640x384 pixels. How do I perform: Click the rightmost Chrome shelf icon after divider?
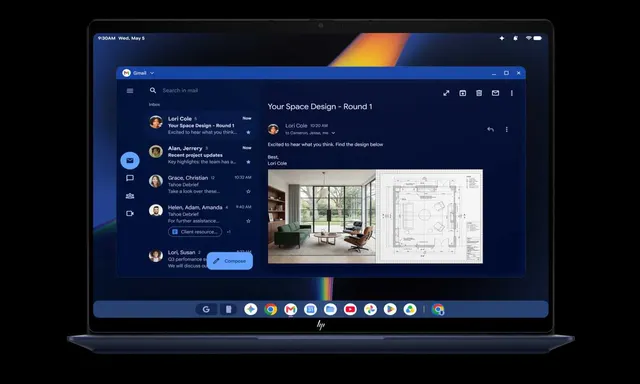point(438,309)
